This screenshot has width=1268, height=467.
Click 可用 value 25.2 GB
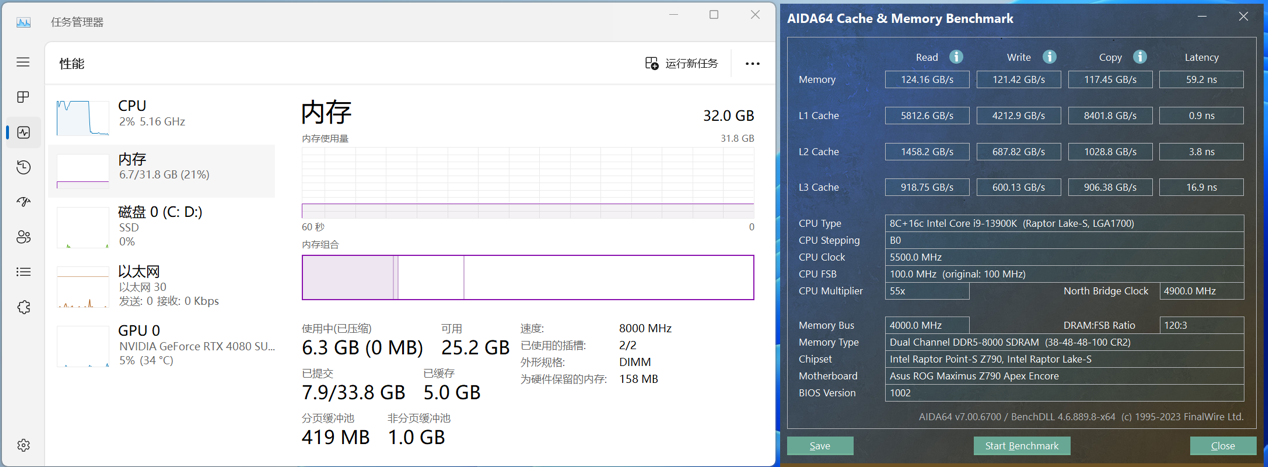pyautogui.click(x=475, y=348)
